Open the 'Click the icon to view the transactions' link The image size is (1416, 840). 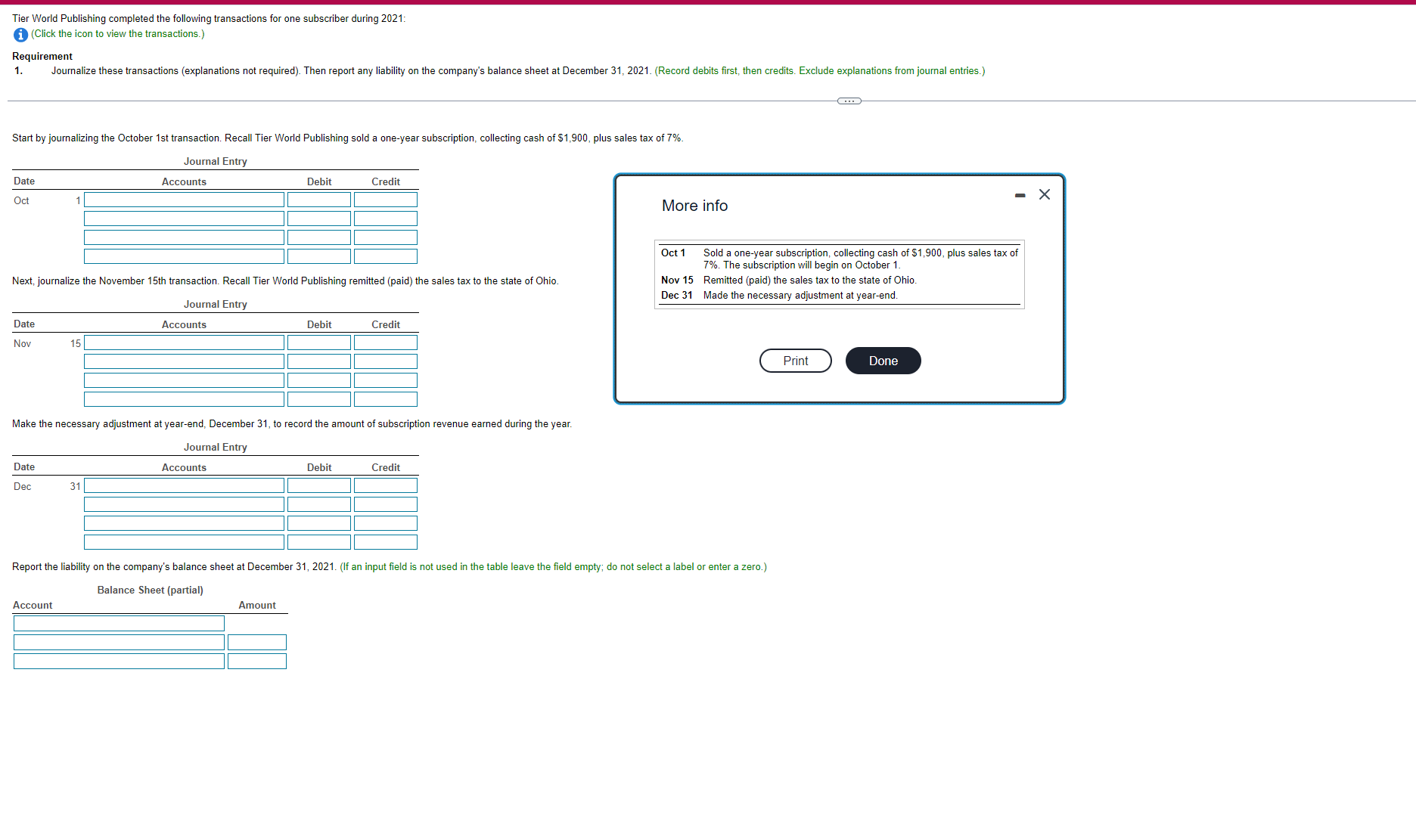click(117, 34)
